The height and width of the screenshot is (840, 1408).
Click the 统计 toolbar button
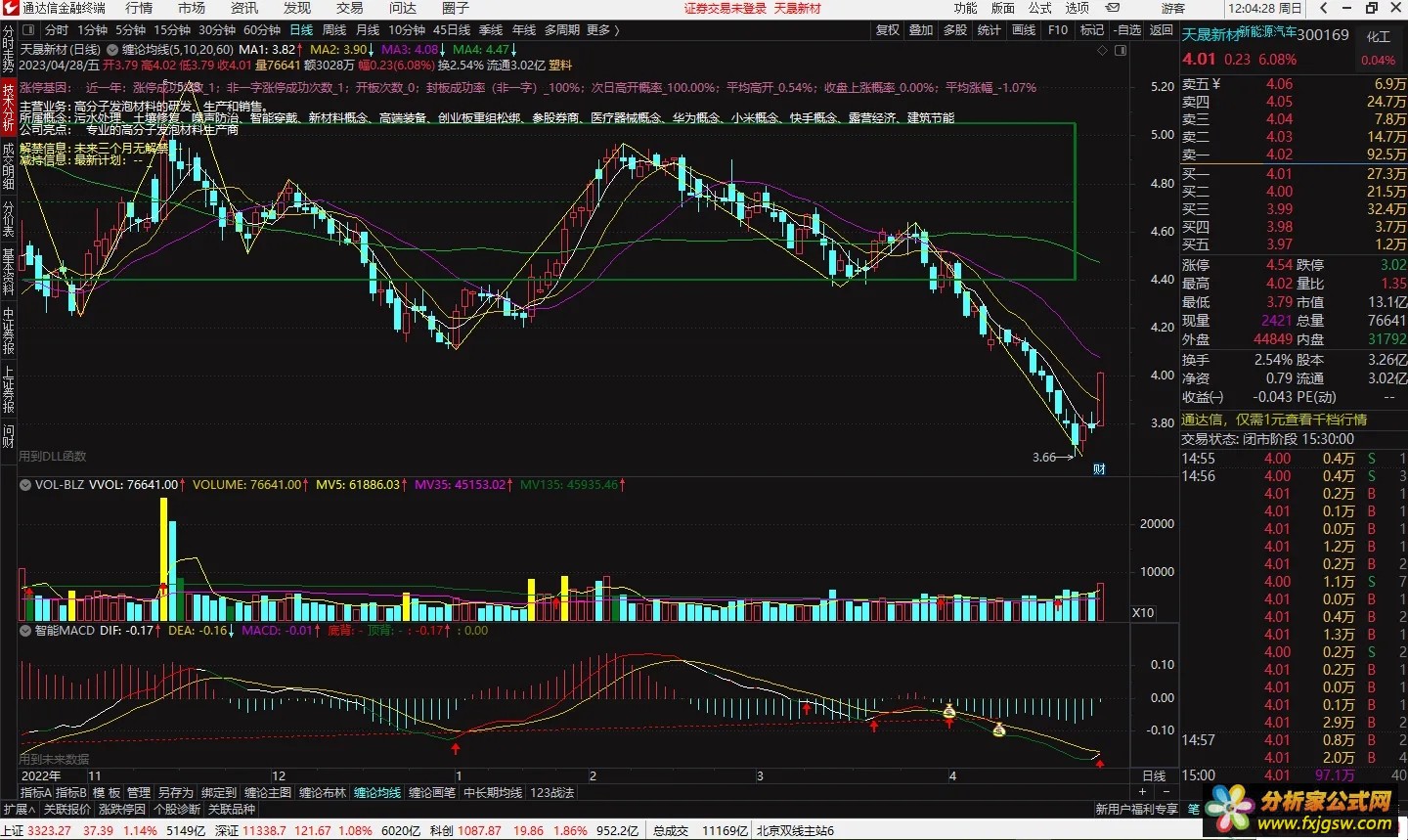[990, 30]
